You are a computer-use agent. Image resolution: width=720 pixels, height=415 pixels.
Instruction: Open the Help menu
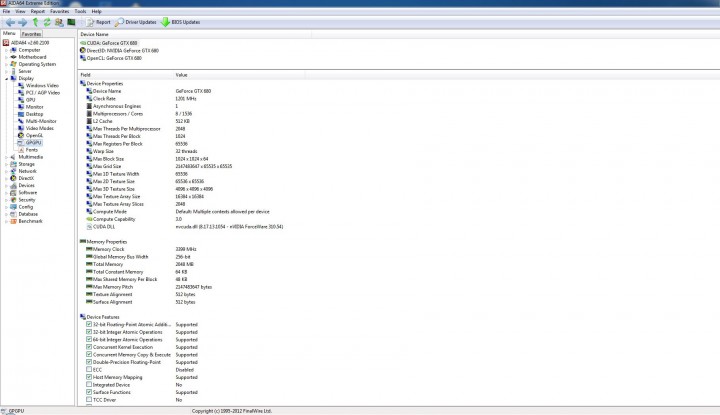[x=96, y=11]
